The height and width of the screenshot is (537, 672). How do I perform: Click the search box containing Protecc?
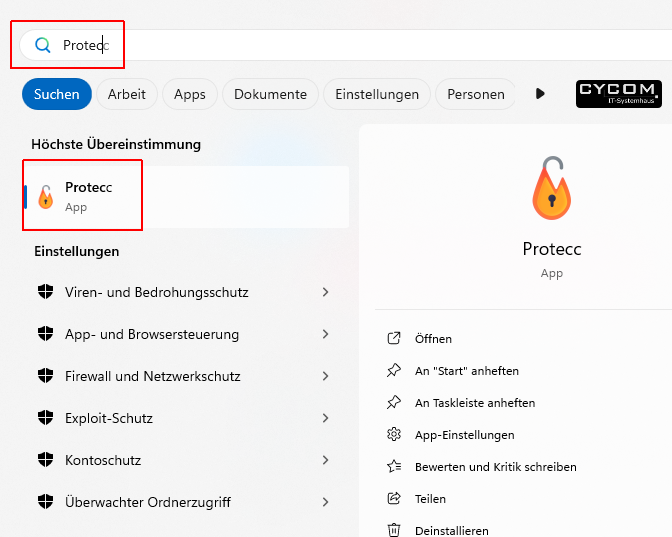[345, 45]
